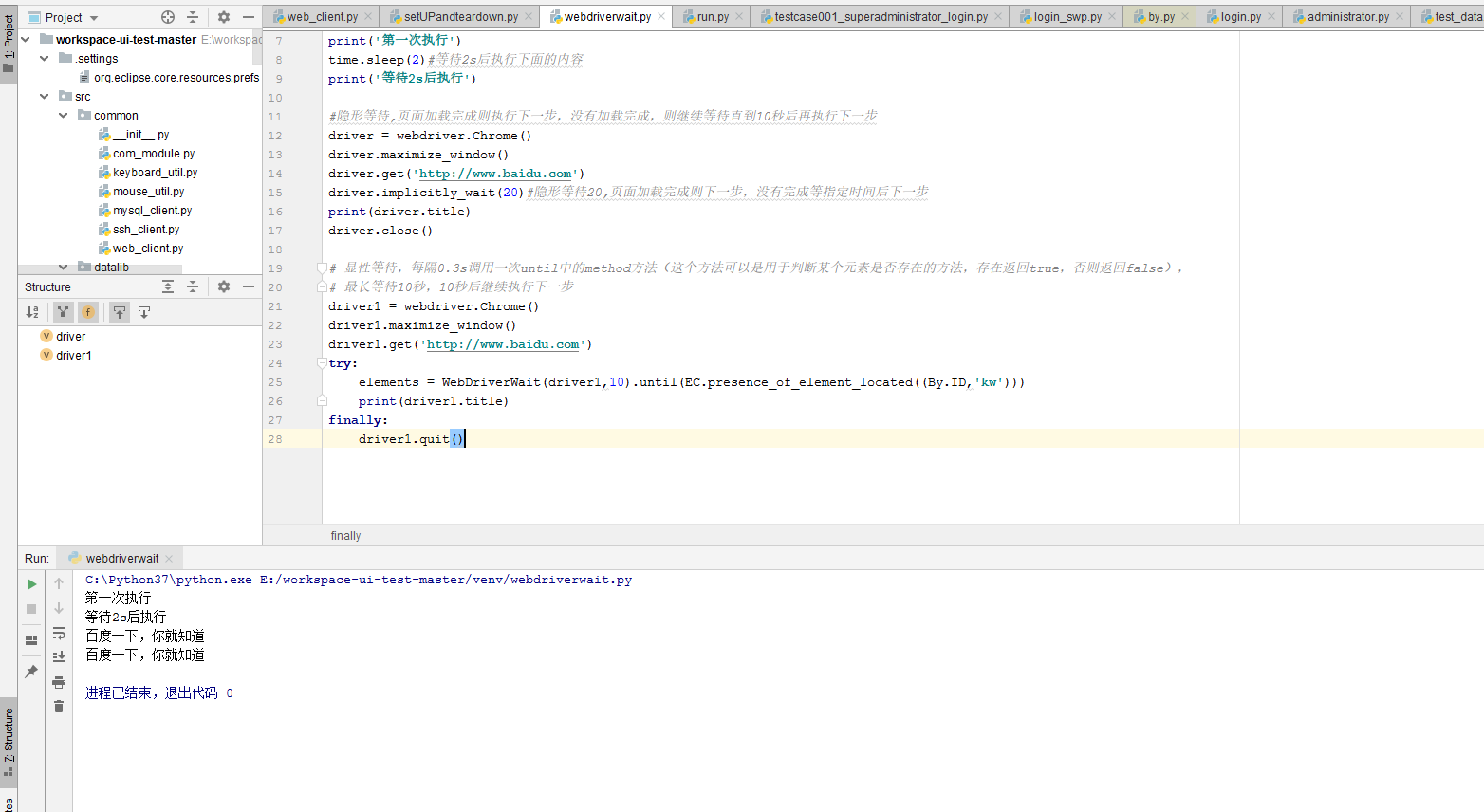Clear console with trash icon

coord(59,707)
